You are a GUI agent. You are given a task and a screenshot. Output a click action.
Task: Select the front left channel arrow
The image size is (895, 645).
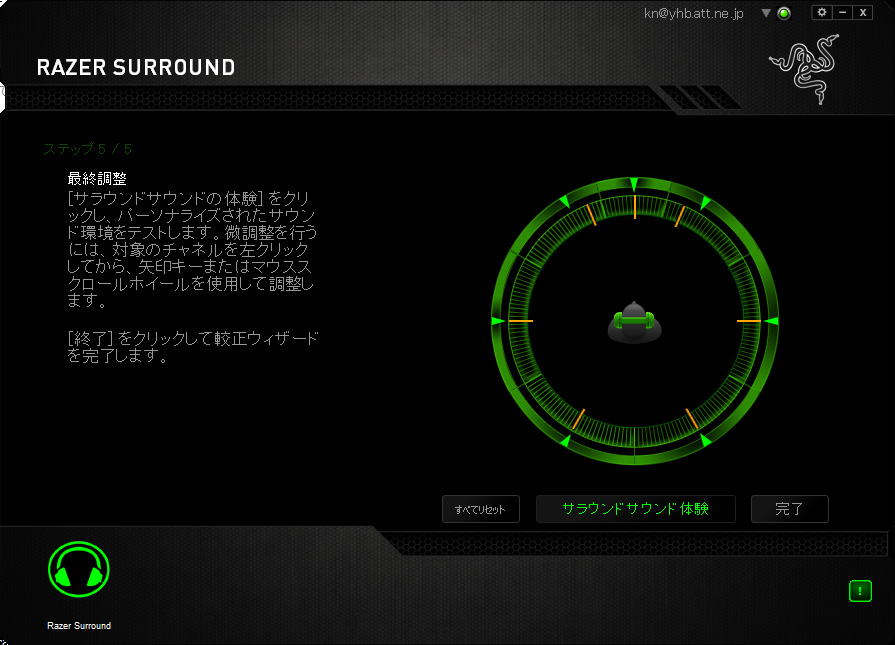pyautogui.click(x=563, y=203)
